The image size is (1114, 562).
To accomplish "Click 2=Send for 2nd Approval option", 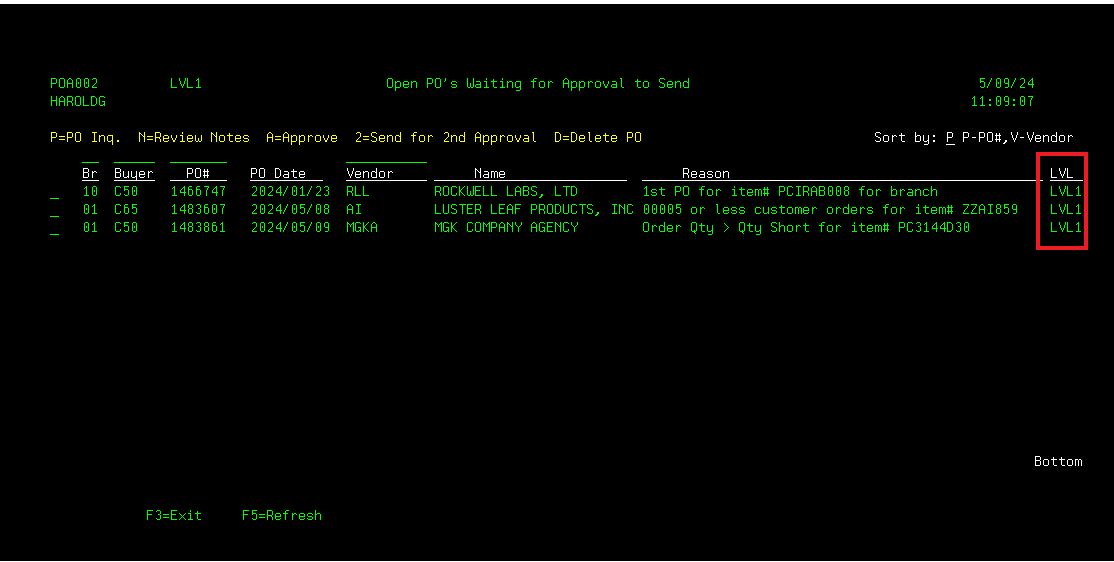I will click(446, 138).
